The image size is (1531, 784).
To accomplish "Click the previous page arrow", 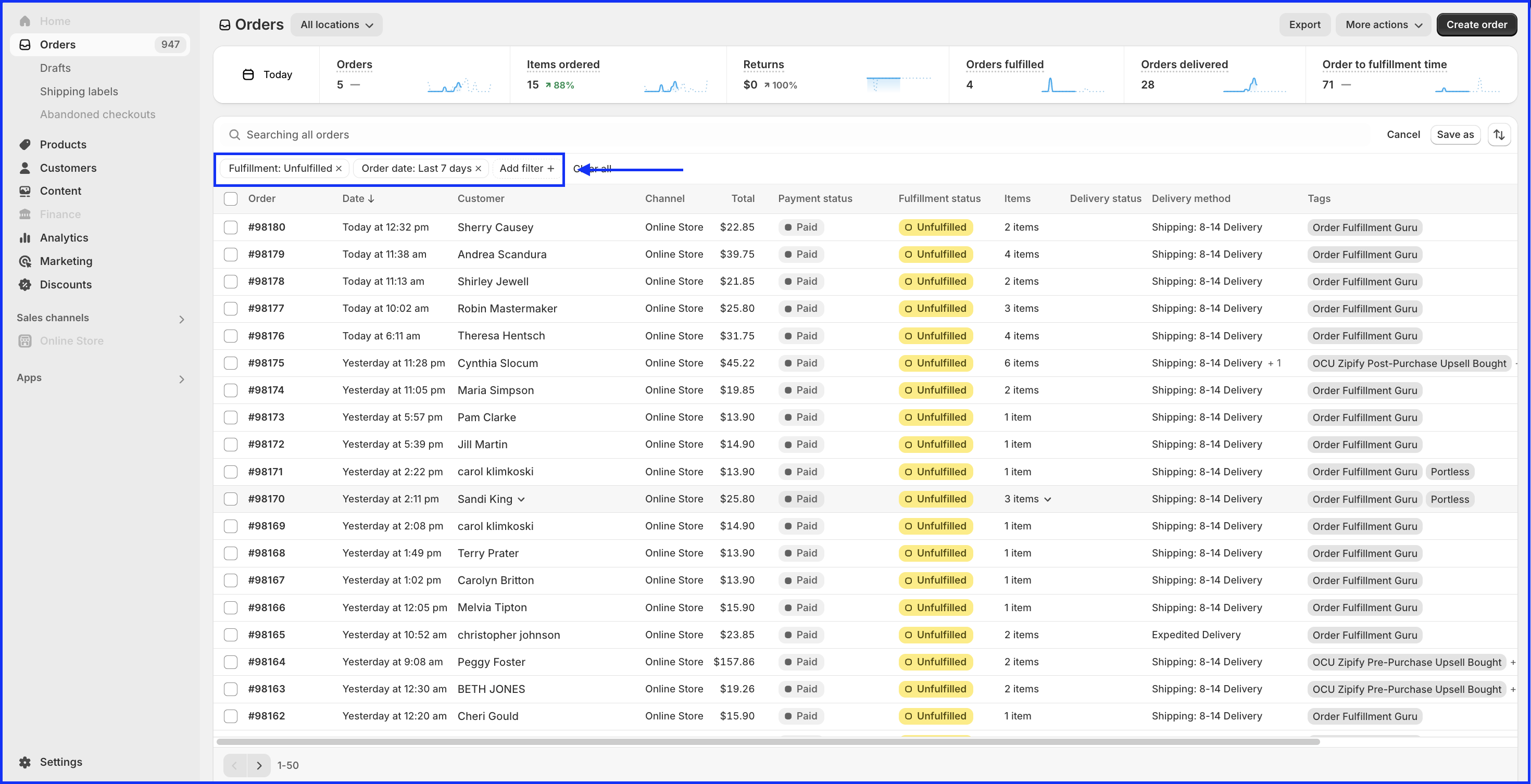I will [x=235, y=766].
